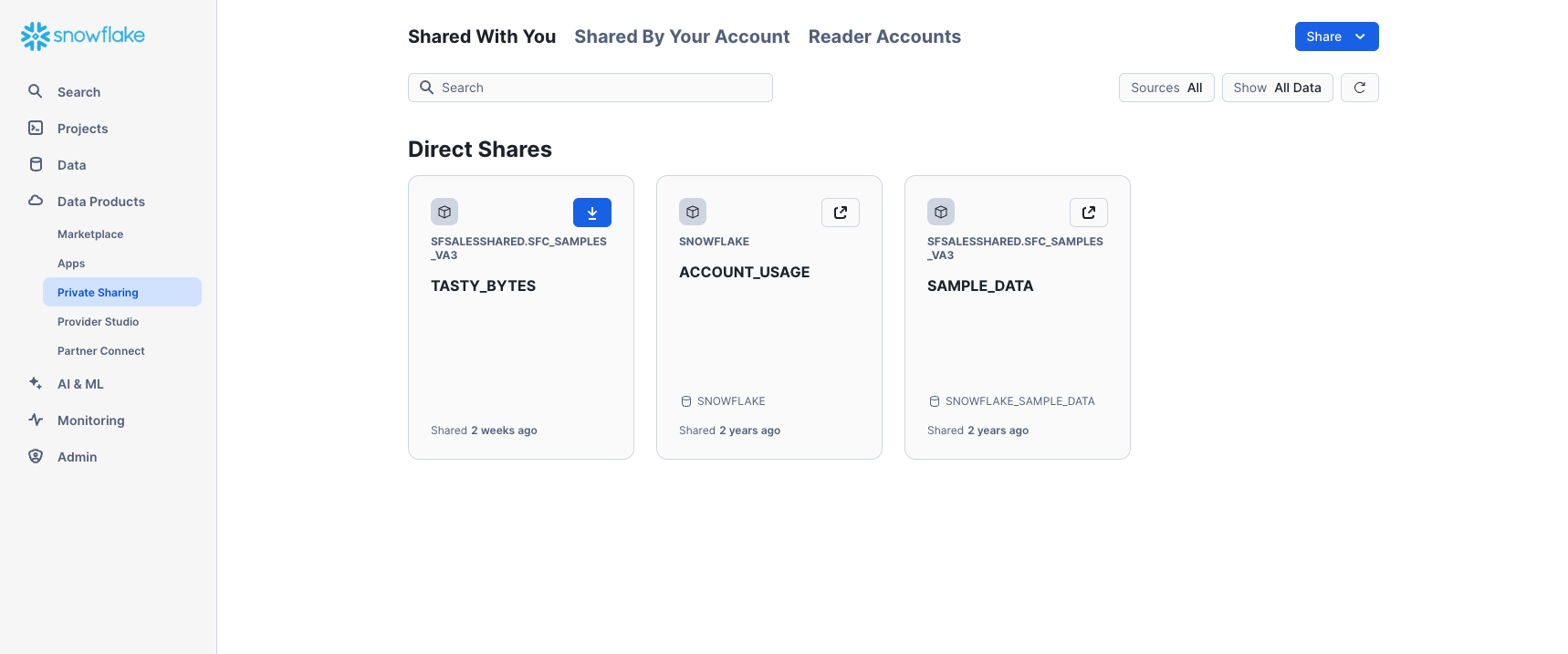Click SNOWFLAKE_SAMPLE_DATA database name
The image size is (1568, 654).
(1020, 401)
